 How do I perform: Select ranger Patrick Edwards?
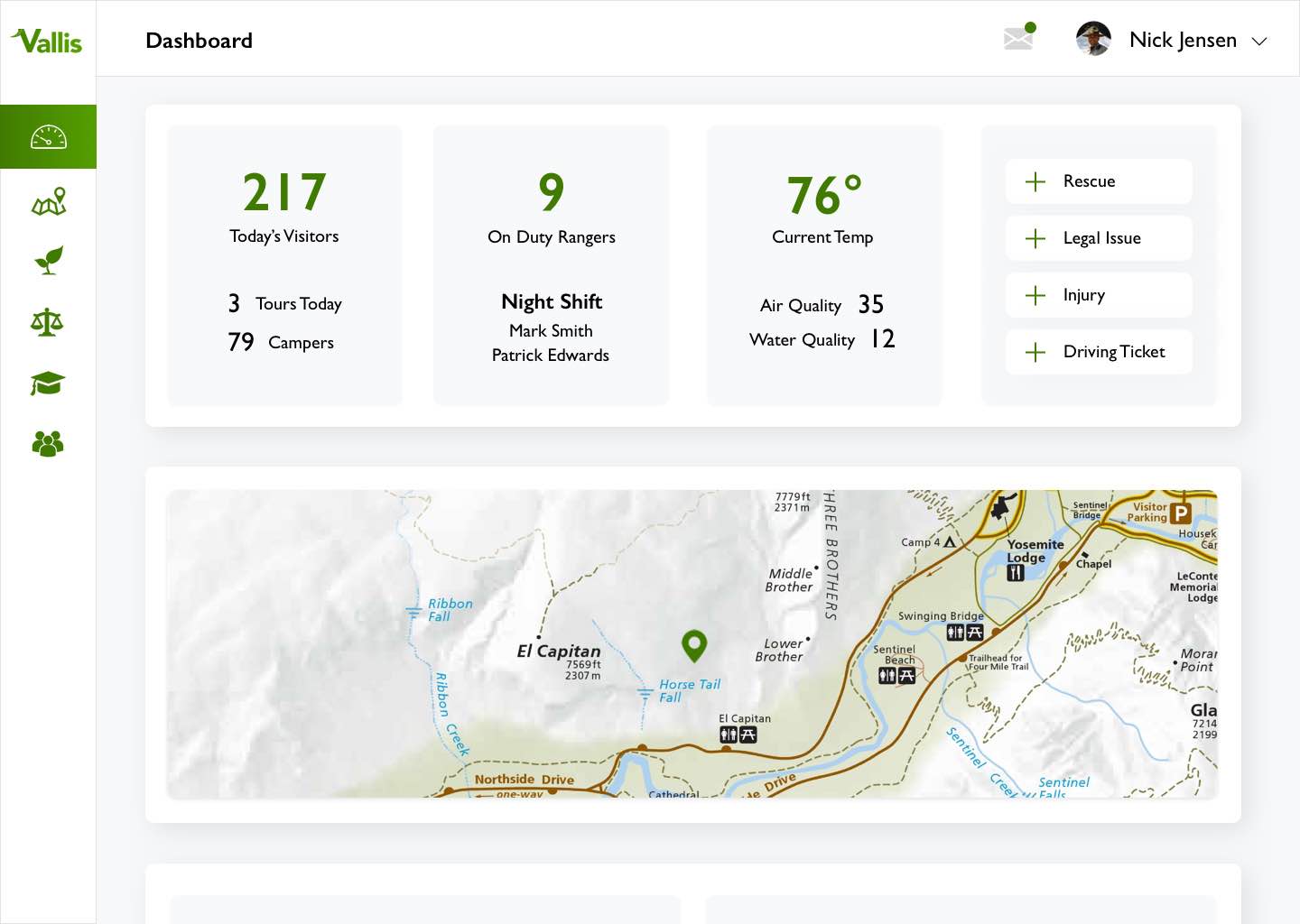point(551,355)
